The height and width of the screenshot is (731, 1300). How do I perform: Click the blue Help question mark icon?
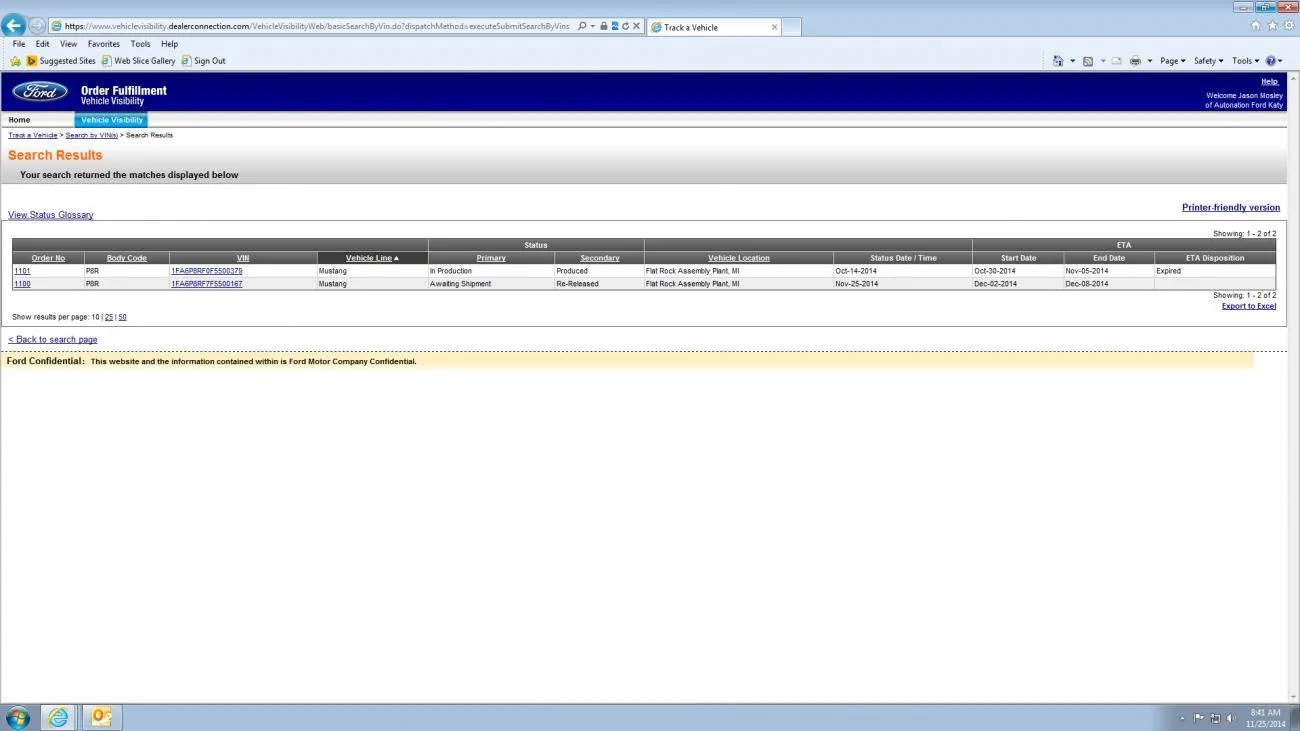(x=1271, y=61)
